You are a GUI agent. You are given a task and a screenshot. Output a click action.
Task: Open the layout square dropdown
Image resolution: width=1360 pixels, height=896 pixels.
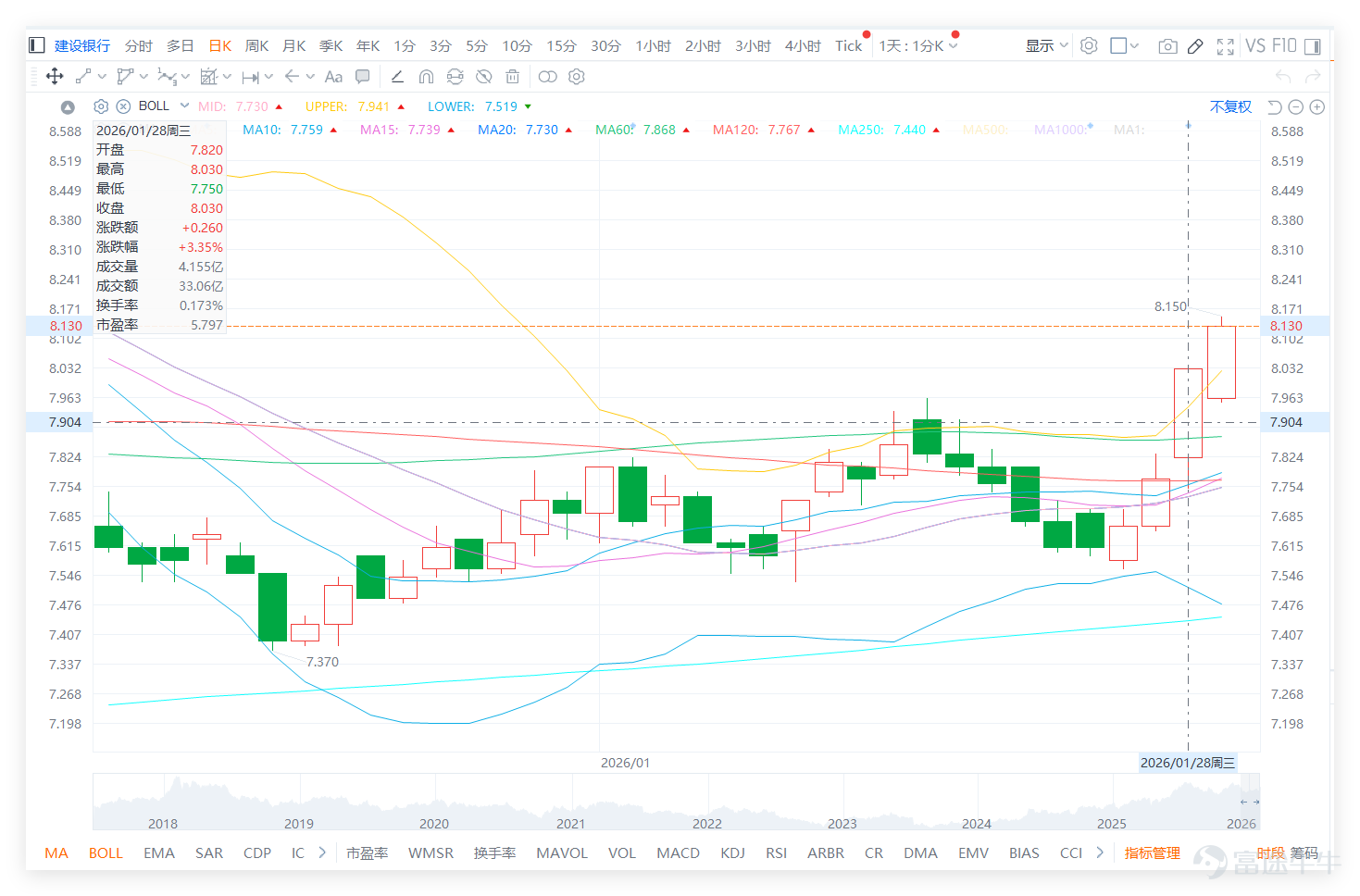pos(1124,45)
